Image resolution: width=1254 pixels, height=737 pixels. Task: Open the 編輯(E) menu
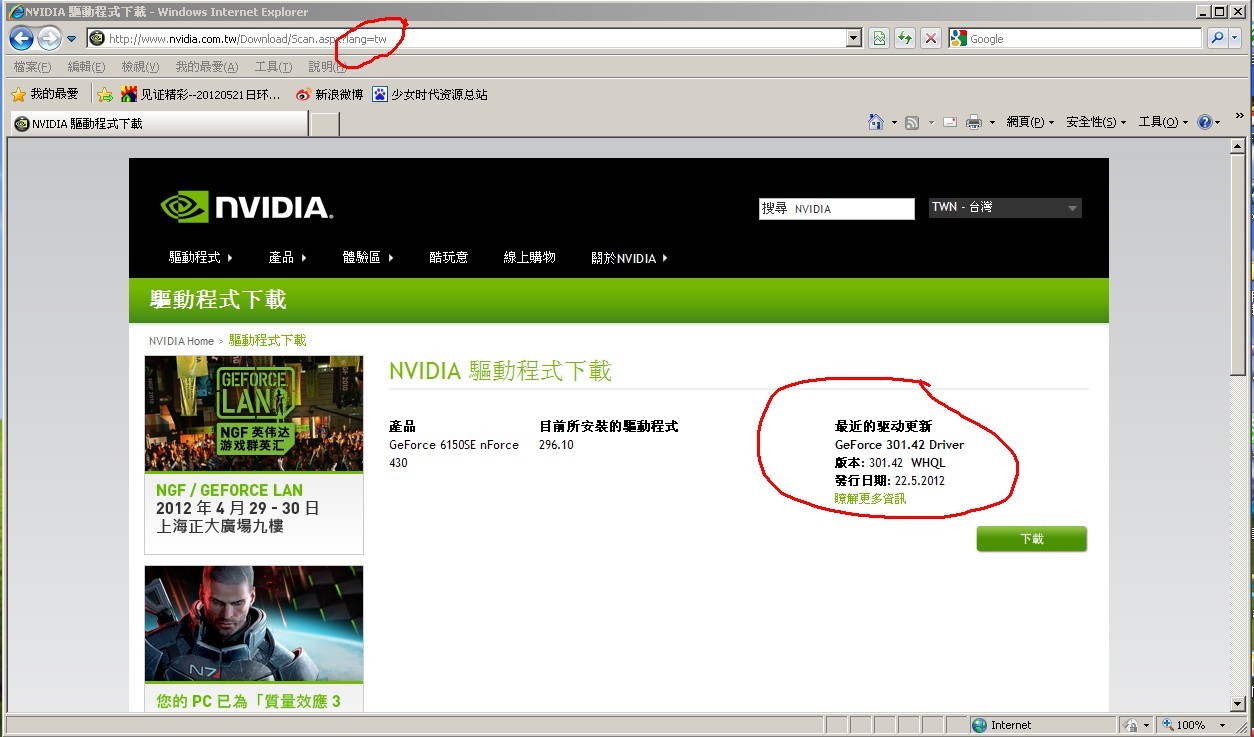click(x=86, y=67)
